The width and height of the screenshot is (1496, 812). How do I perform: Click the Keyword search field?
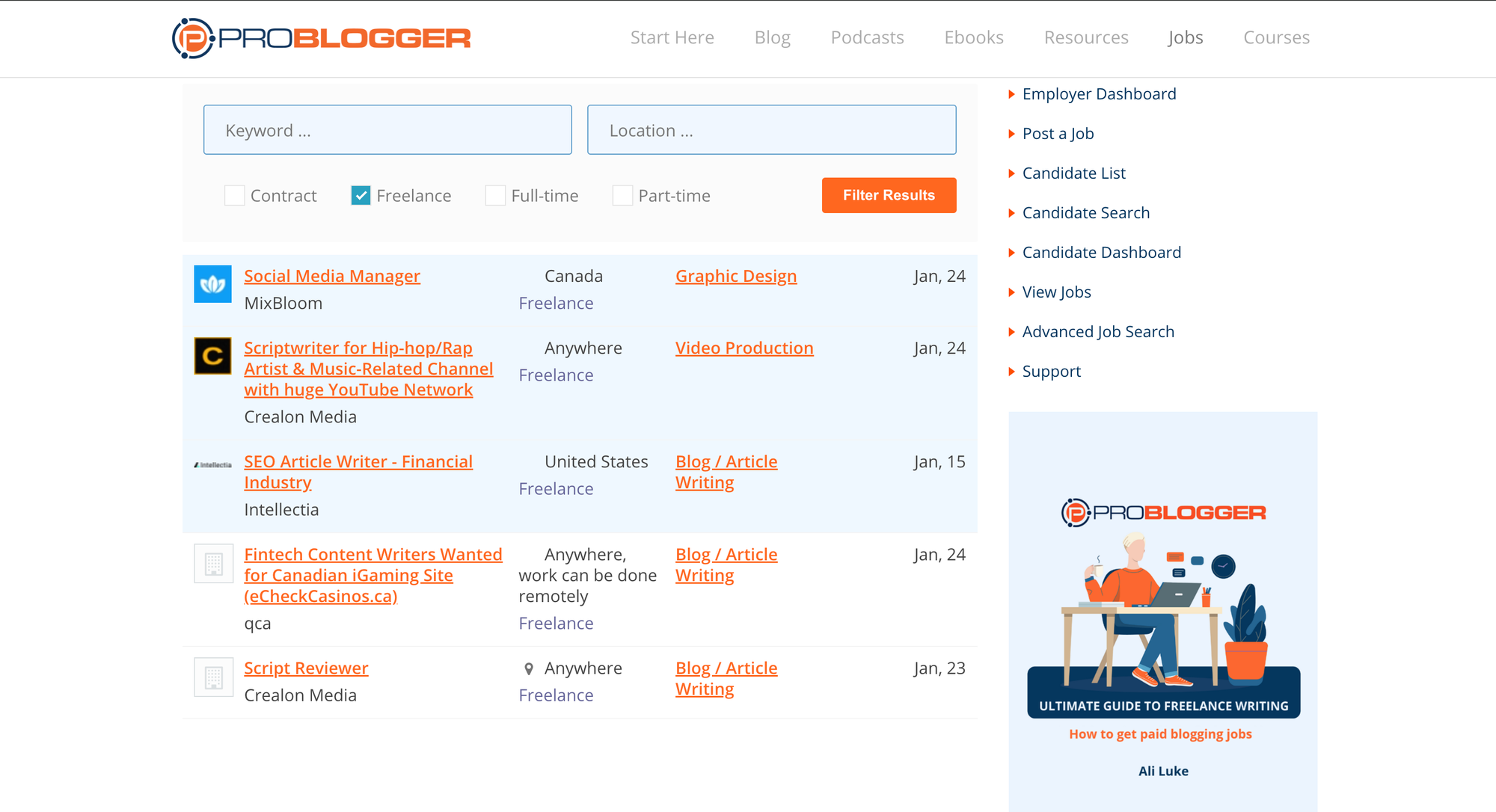(x=387, y=130)
